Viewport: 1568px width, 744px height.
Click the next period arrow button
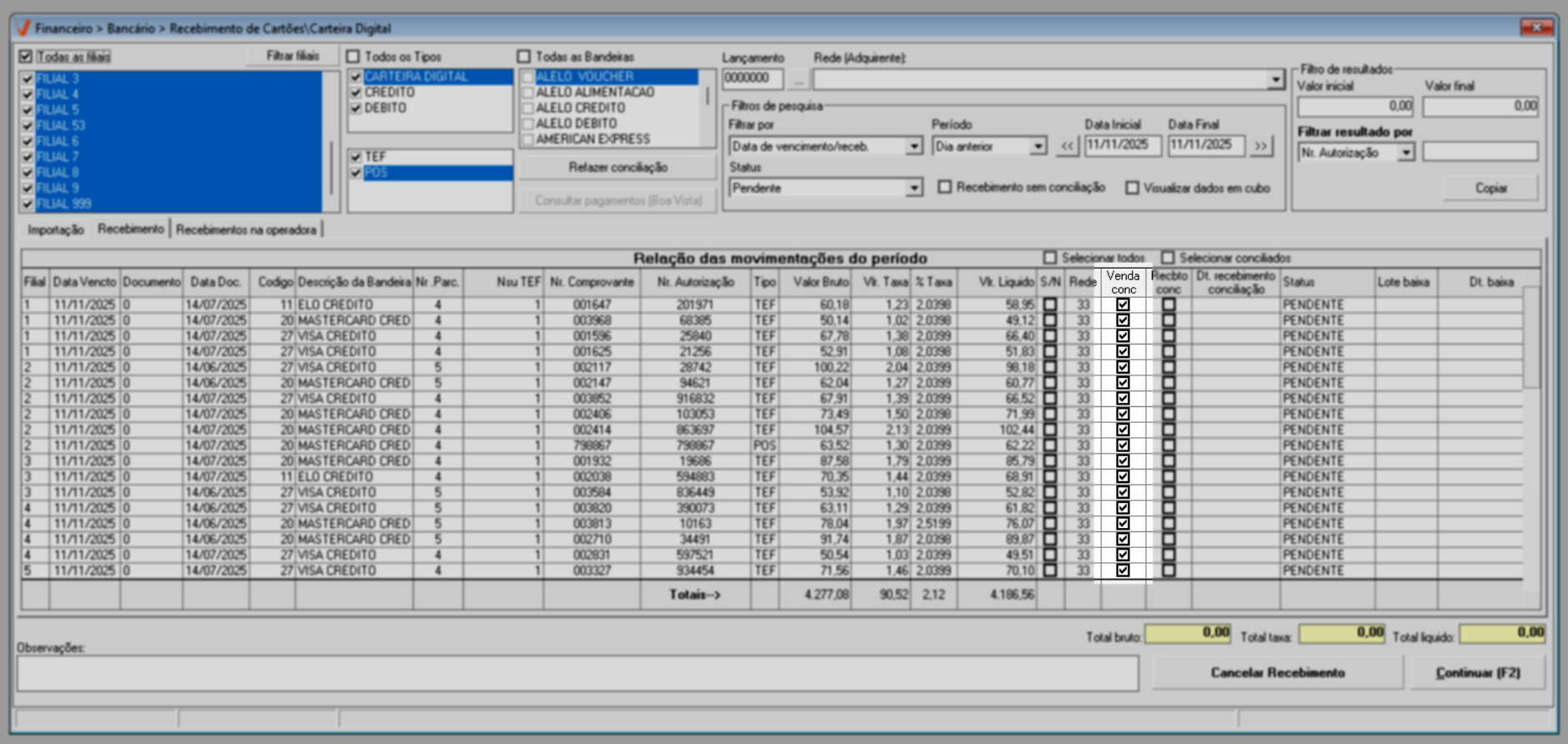[x=1261, y=146]
